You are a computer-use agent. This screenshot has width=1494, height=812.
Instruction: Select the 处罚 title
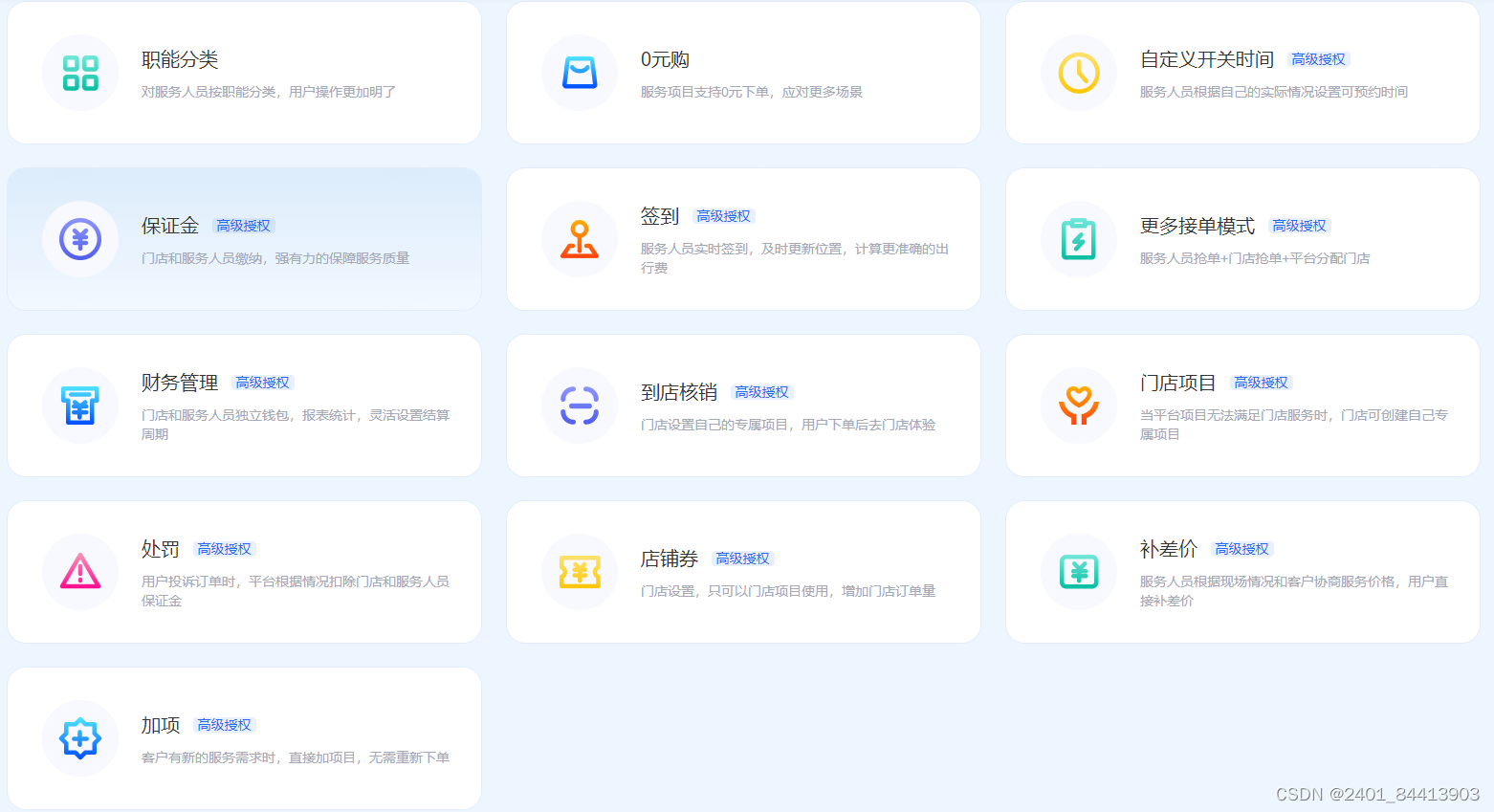tap(161, 549)
